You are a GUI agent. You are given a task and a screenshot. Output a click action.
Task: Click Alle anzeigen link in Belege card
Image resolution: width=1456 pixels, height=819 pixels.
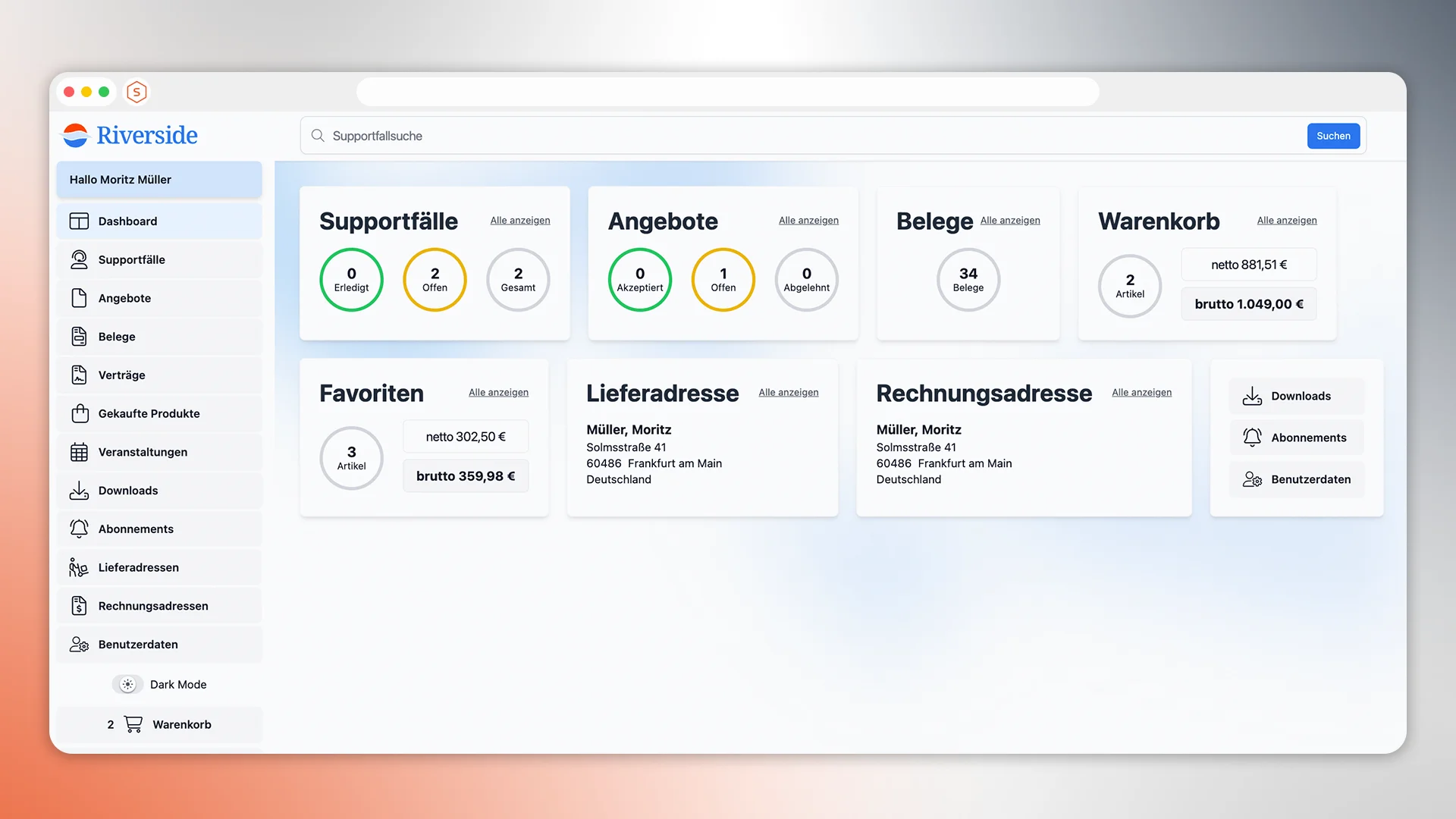click(1009, 221)
